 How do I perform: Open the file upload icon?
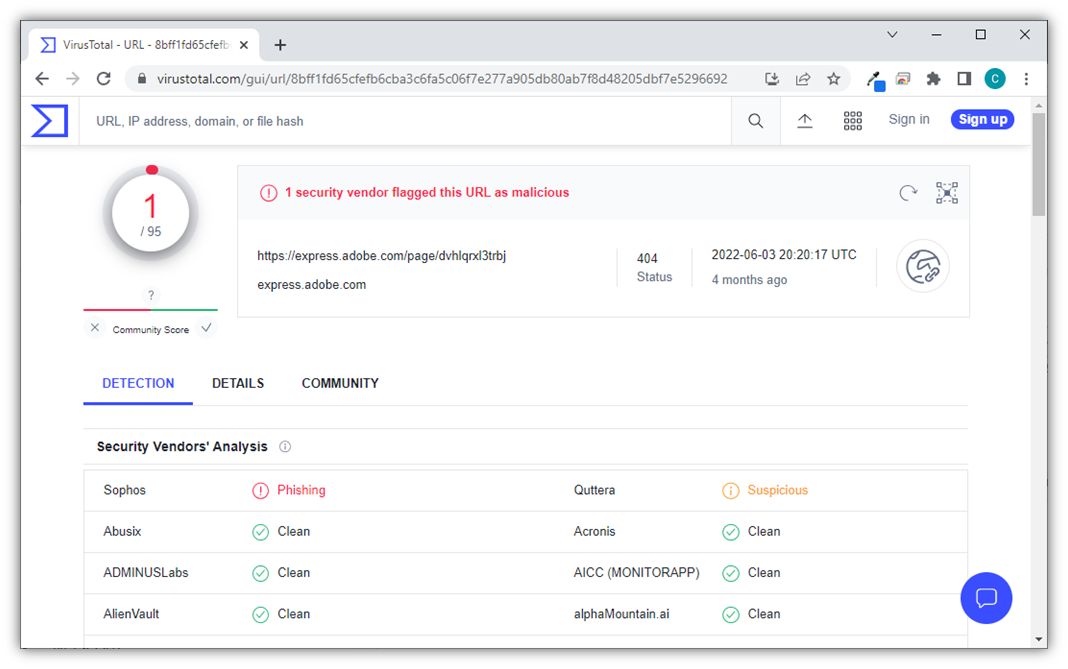point(804,119)
